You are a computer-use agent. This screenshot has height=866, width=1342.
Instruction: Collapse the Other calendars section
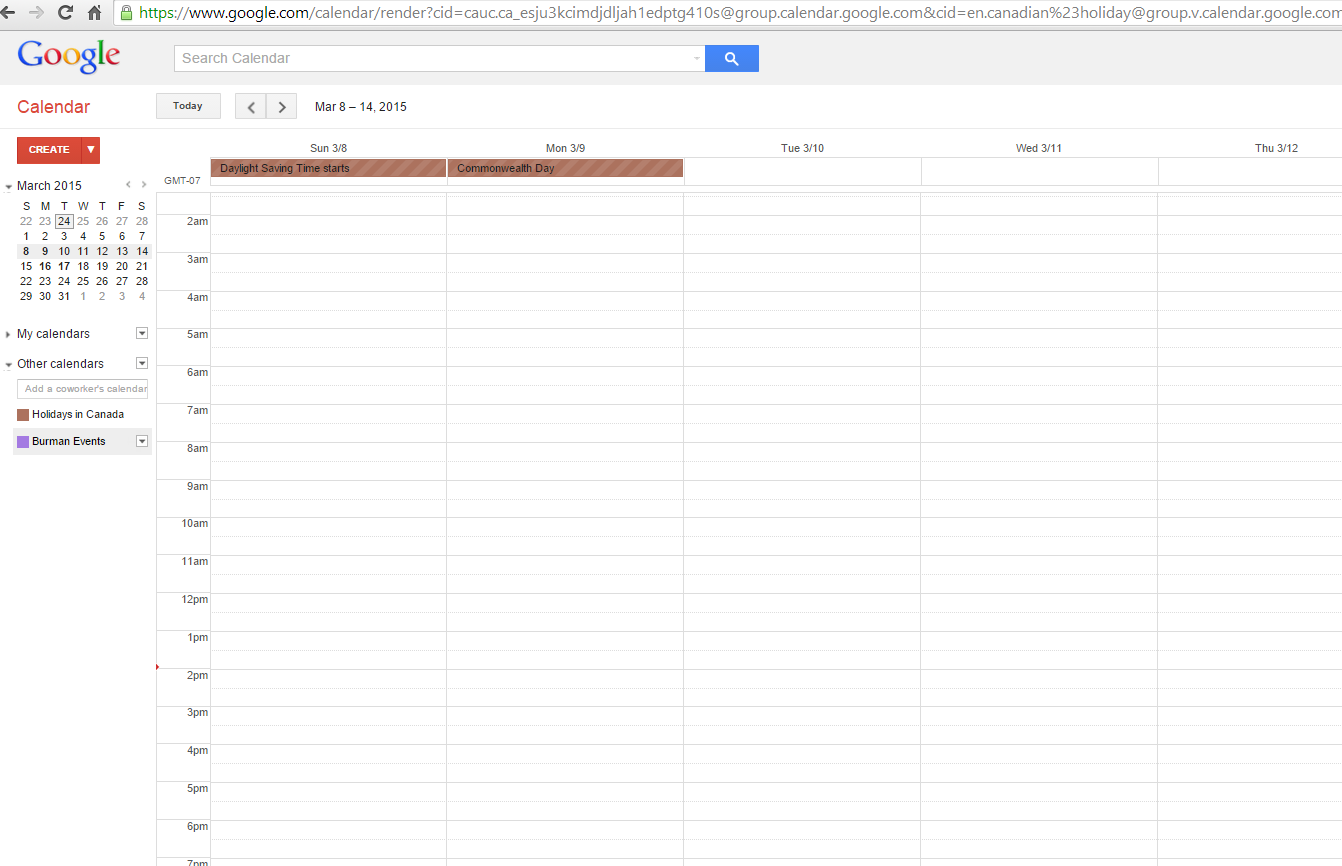pyautogui.click(x=9, y=364)
